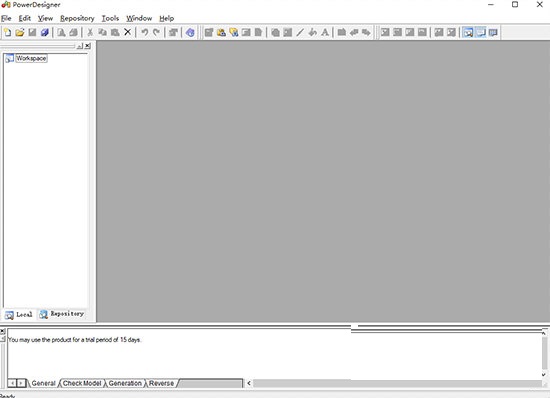550x398 pixels.
Task: Click the Browser panel pin button
Action: [80, 46]
